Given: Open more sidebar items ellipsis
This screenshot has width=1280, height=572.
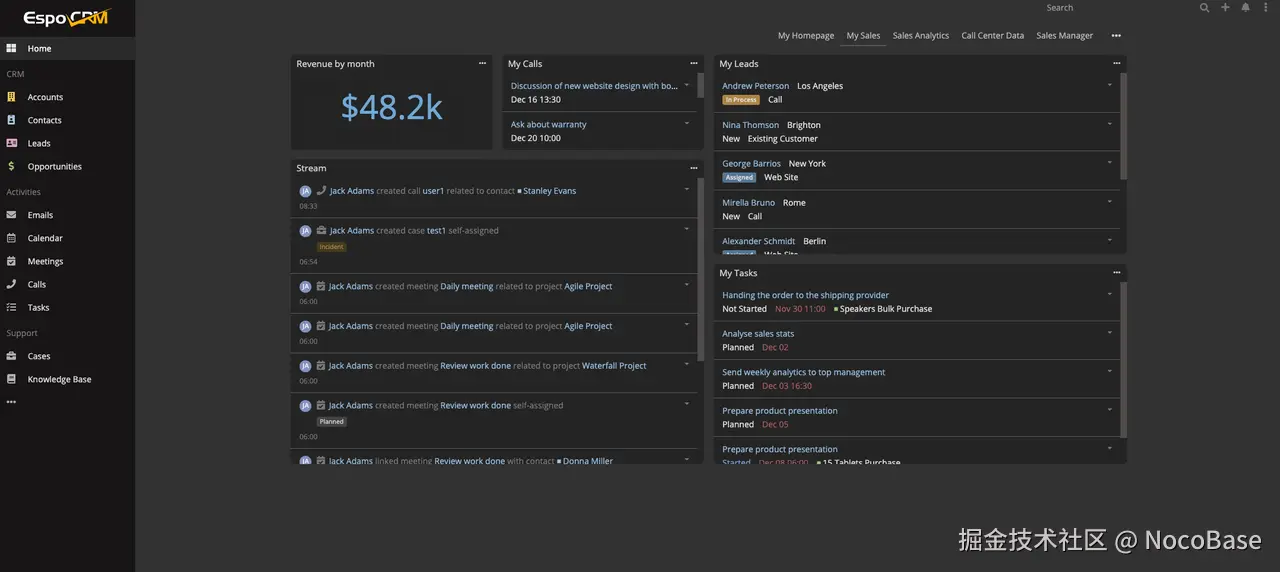Looking at the screenshot, I should click(x=11, y=402).
